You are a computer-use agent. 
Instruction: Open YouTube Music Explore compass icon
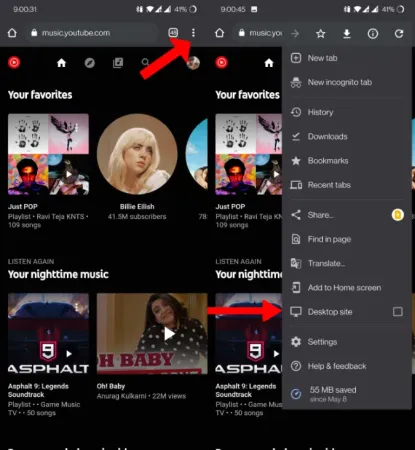coord(89,63)
